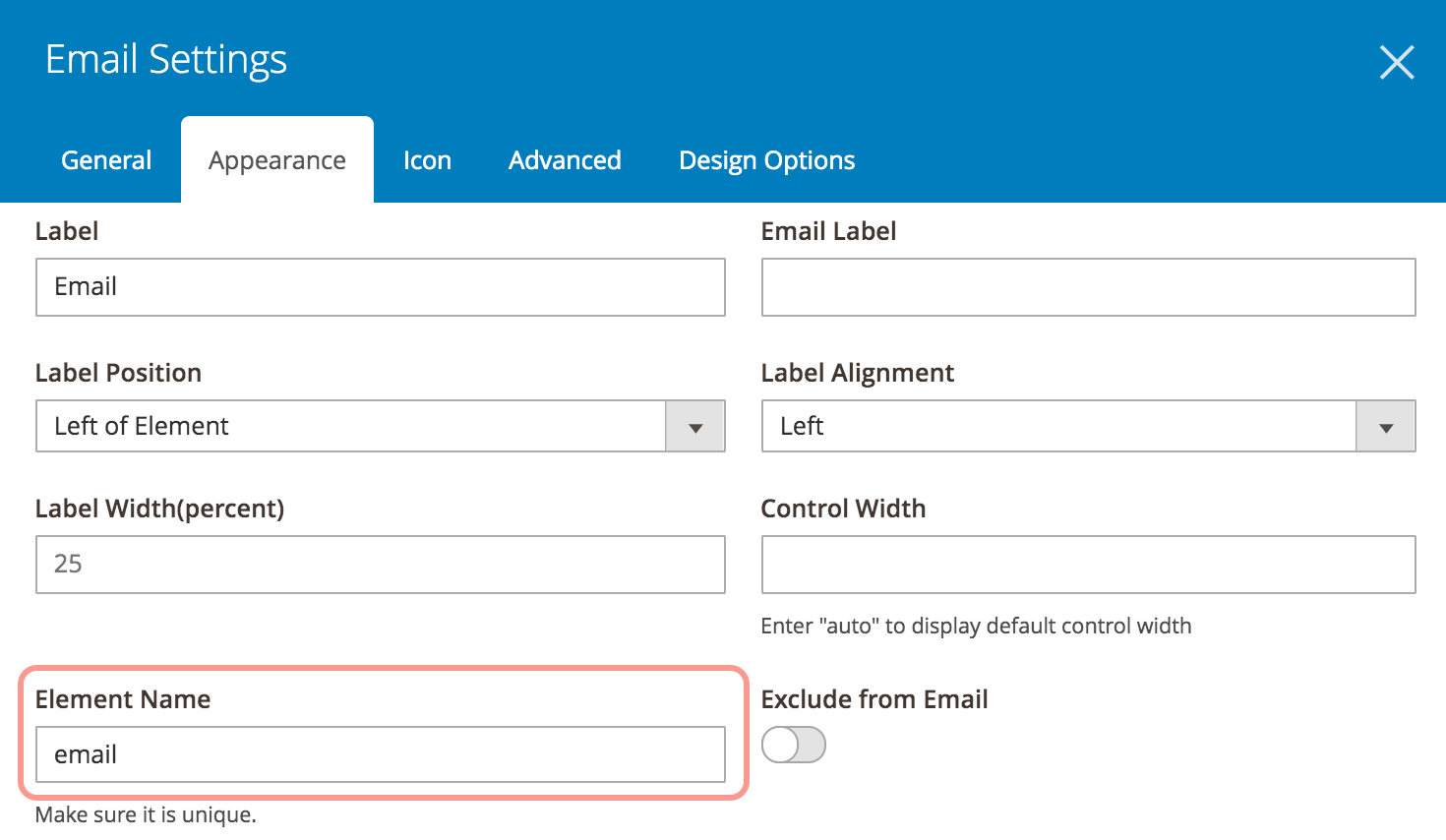Click the Element Name input field
The image size is (1446, 840).
pos(380,754)
